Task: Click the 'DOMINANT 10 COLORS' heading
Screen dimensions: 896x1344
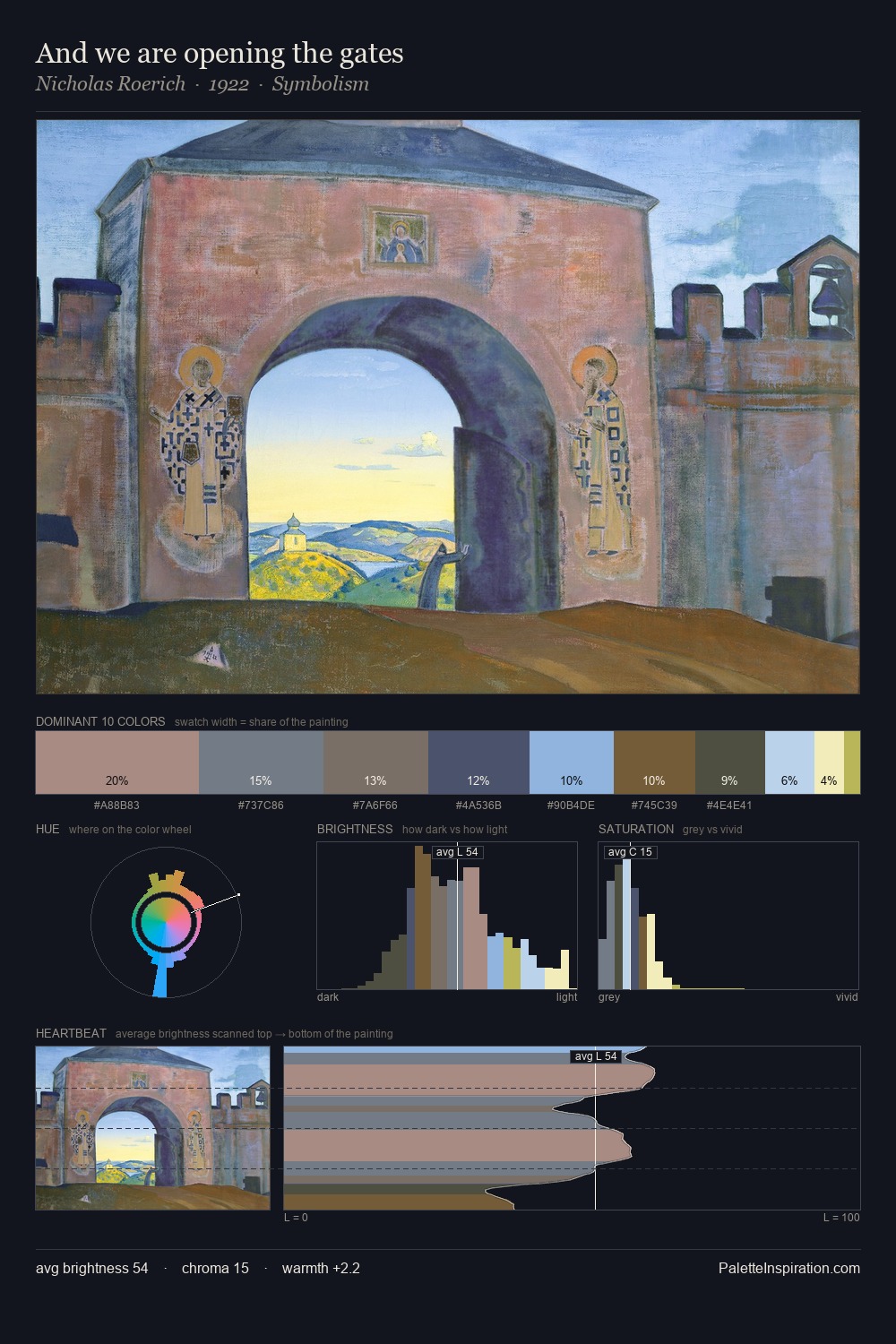Action: click(x=100, y=721)
